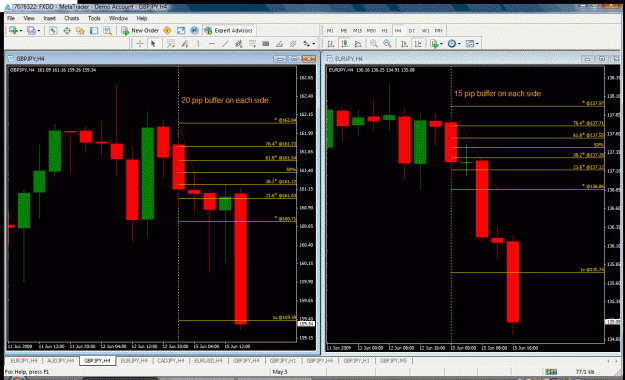This screenshot has width=625, height=380.
Task: Expand the Profiles dropdown arrow
Action: pos(39,31)
